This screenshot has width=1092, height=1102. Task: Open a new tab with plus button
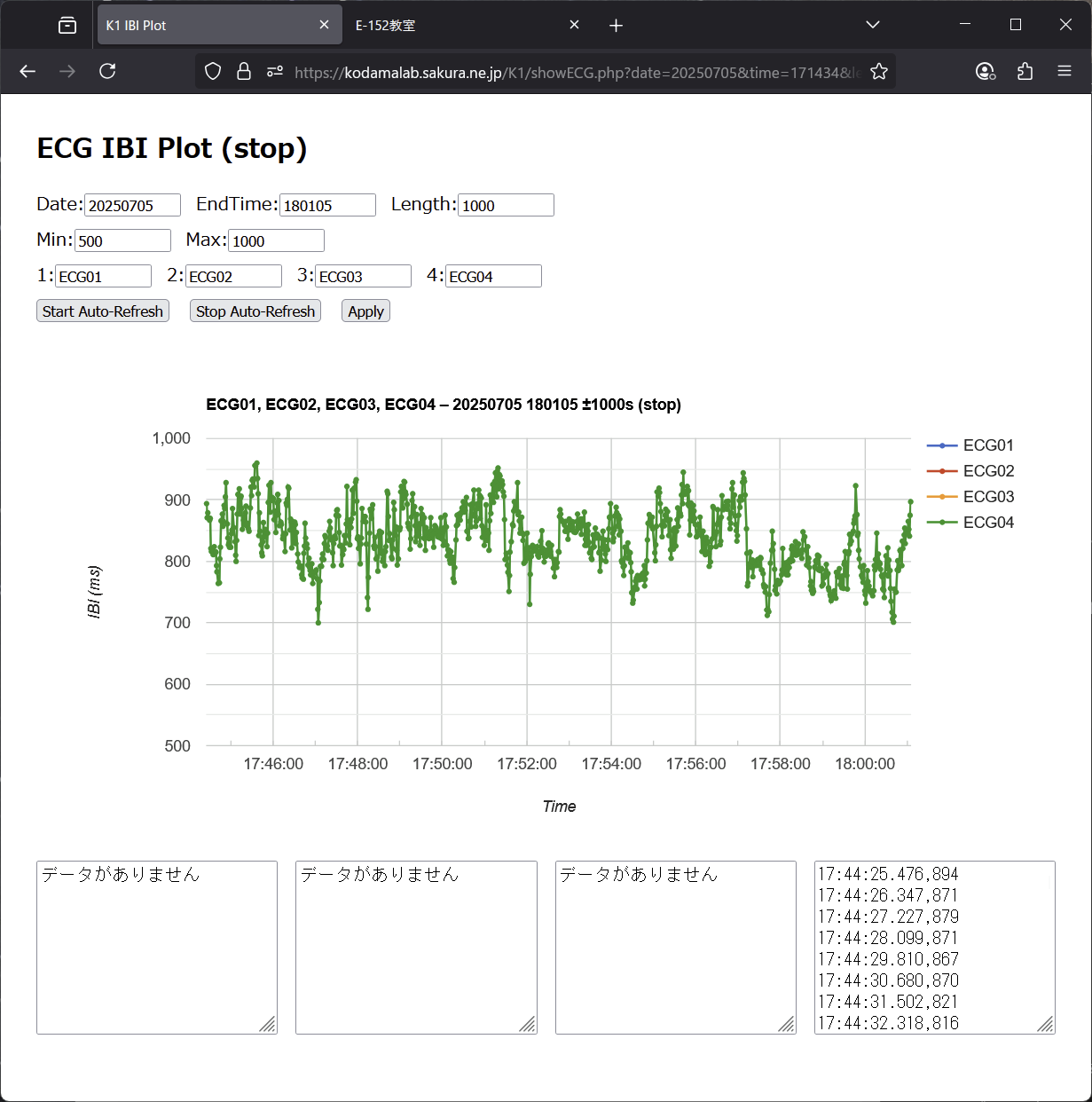pyautogui.click(x=616, y=25)
